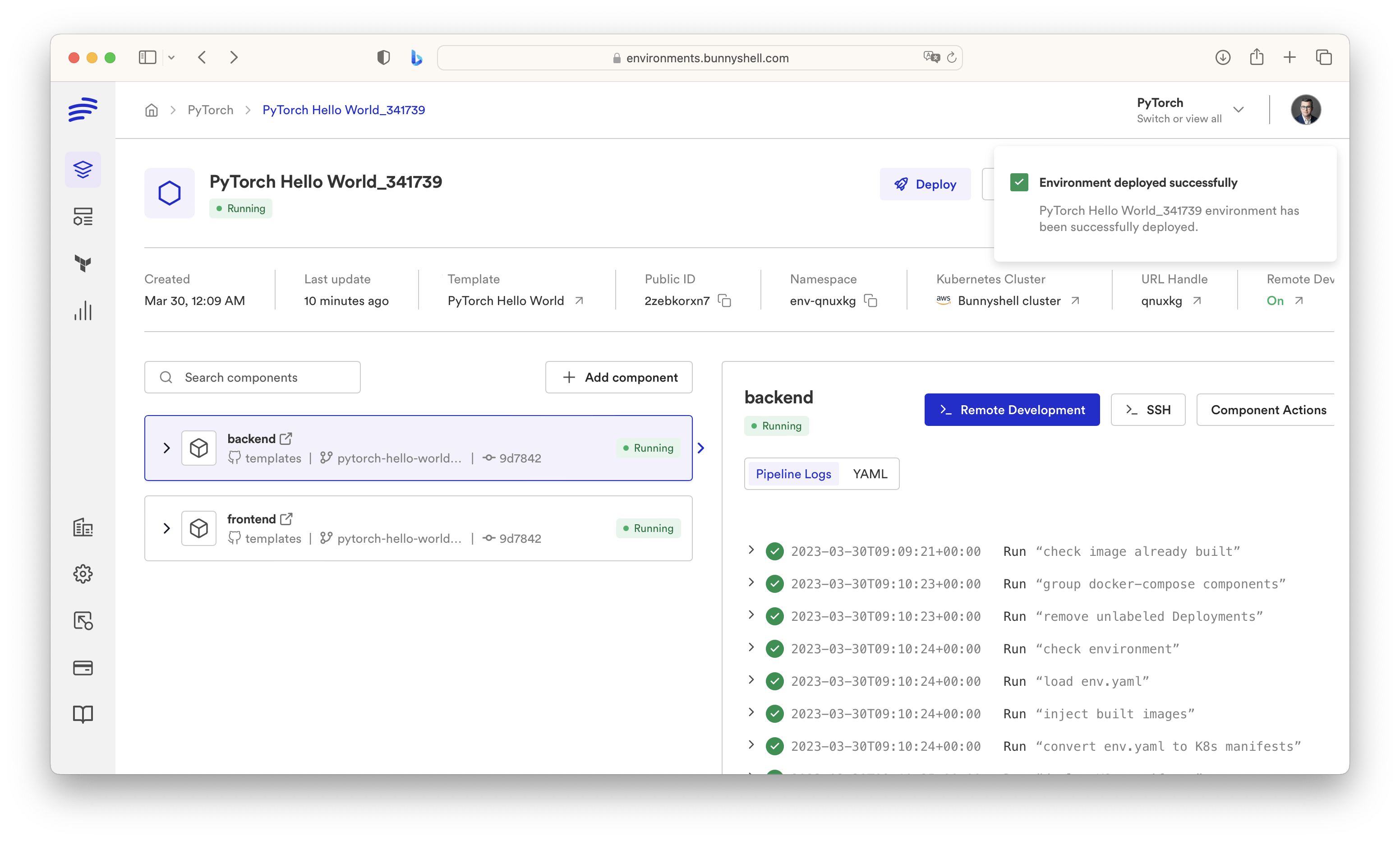Expand the PyTorch breadcrumb dropdown
The image size is (1400, 841).
coord(1238,110)
